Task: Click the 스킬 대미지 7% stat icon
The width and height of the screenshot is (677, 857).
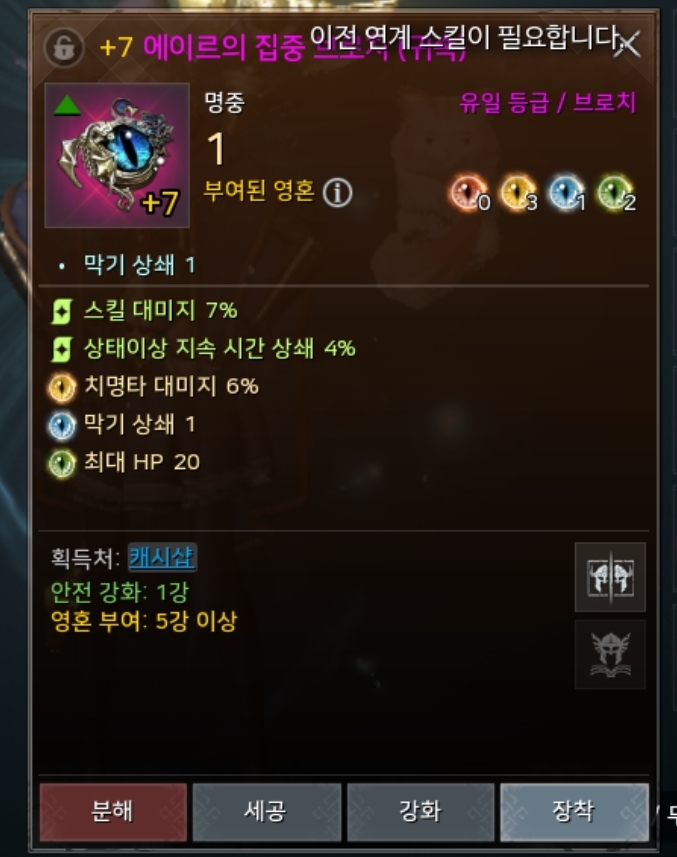Action: (x=61, y=312)
